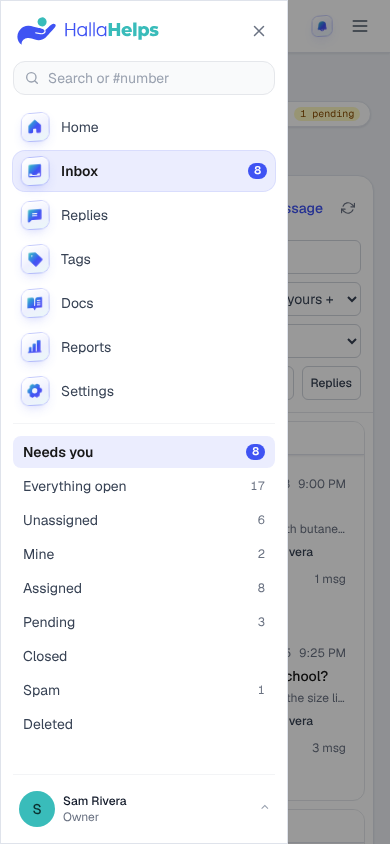Show the Everything open view
Viewport: 390px width, 844px height.
pyautogui.click(x=144, y=486)
